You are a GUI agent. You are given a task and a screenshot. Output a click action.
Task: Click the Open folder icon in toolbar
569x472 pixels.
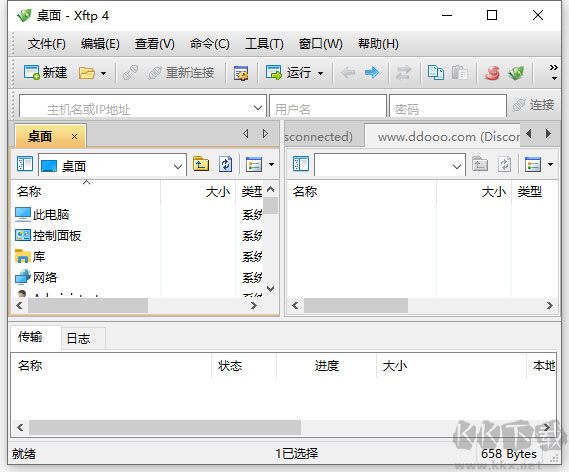[86, 73]
